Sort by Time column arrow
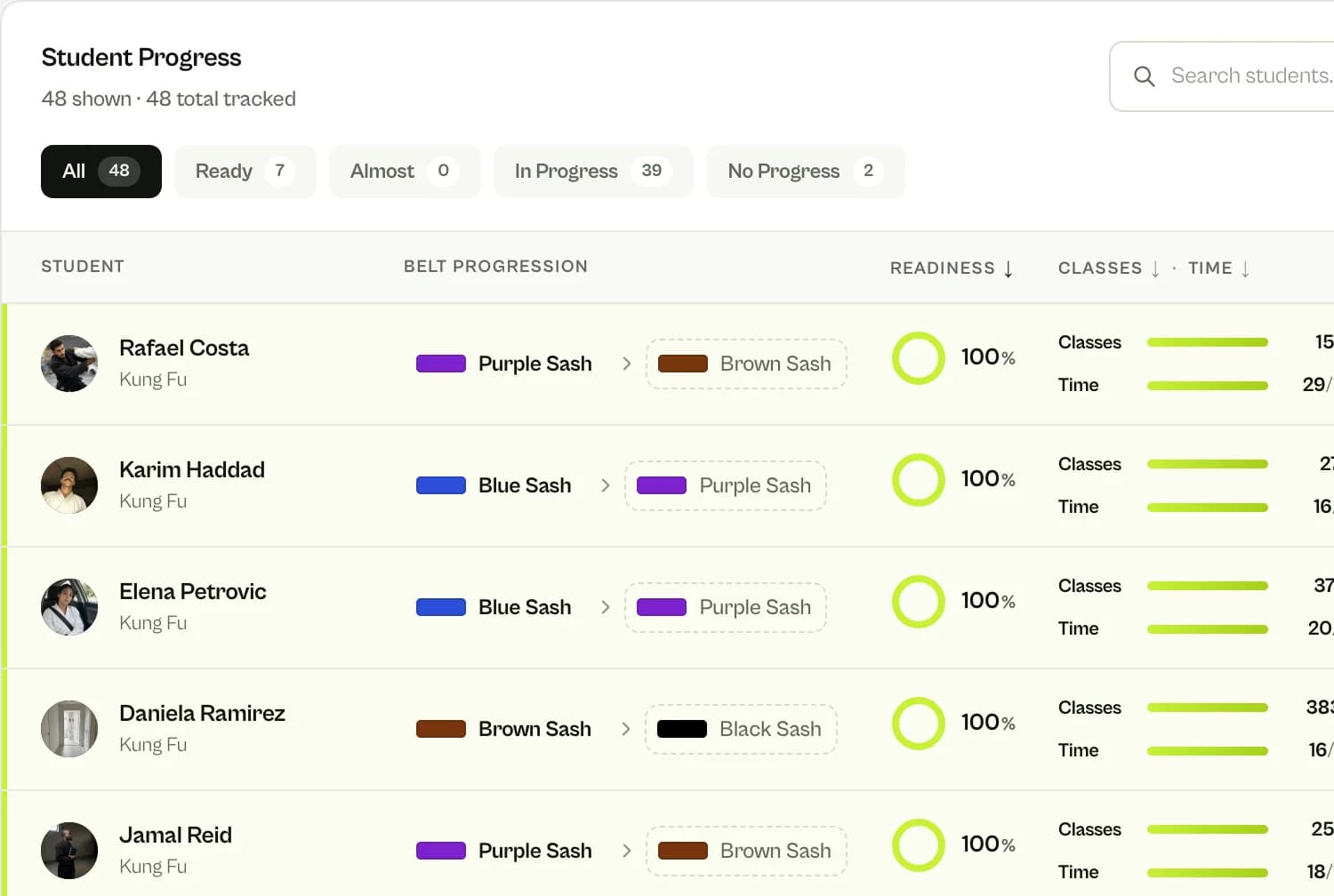1334x896 pixels. 1245,268
